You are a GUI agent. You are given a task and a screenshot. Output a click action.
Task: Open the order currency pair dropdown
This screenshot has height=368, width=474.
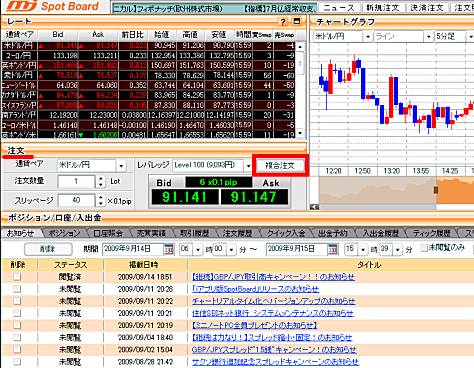[x=121, y=165]
